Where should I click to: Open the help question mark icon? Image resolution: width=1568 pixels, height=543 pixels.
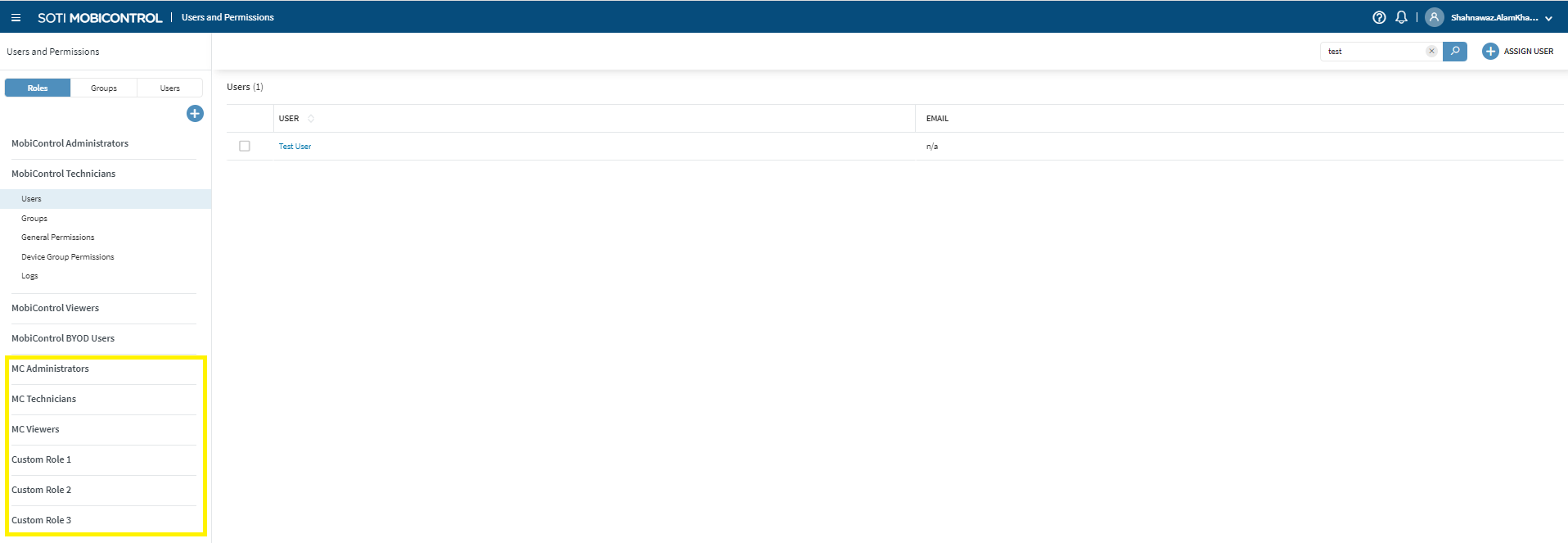(1379, 17)
